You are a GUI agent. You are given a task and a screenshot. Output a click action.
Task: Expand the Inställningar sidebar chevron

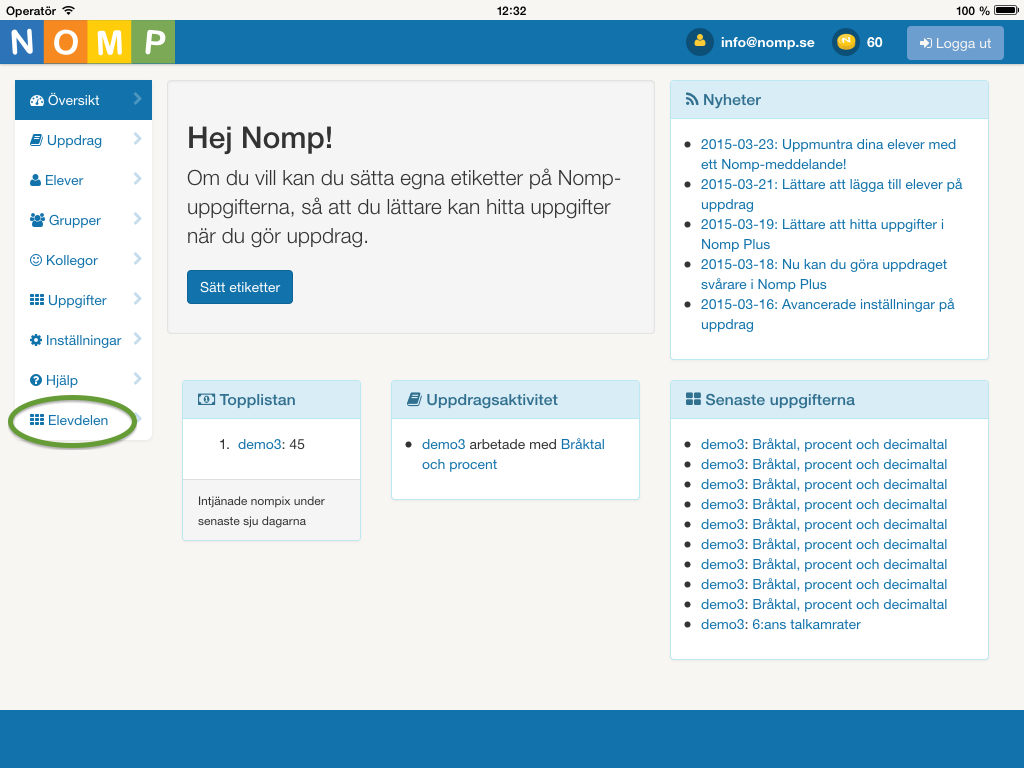(x=140, y=340)
